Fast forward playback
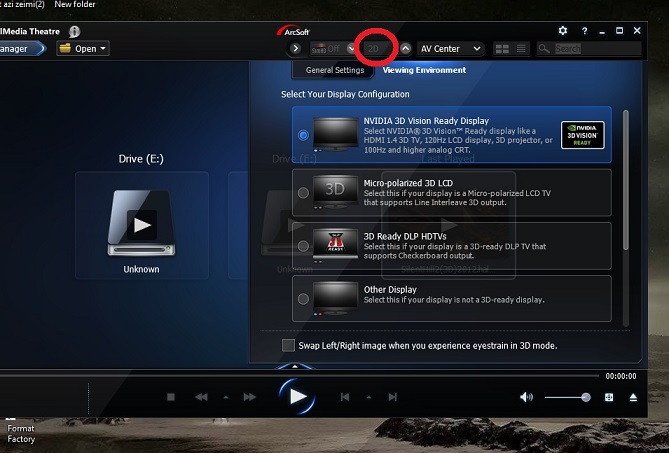 [x=250, y=397]
